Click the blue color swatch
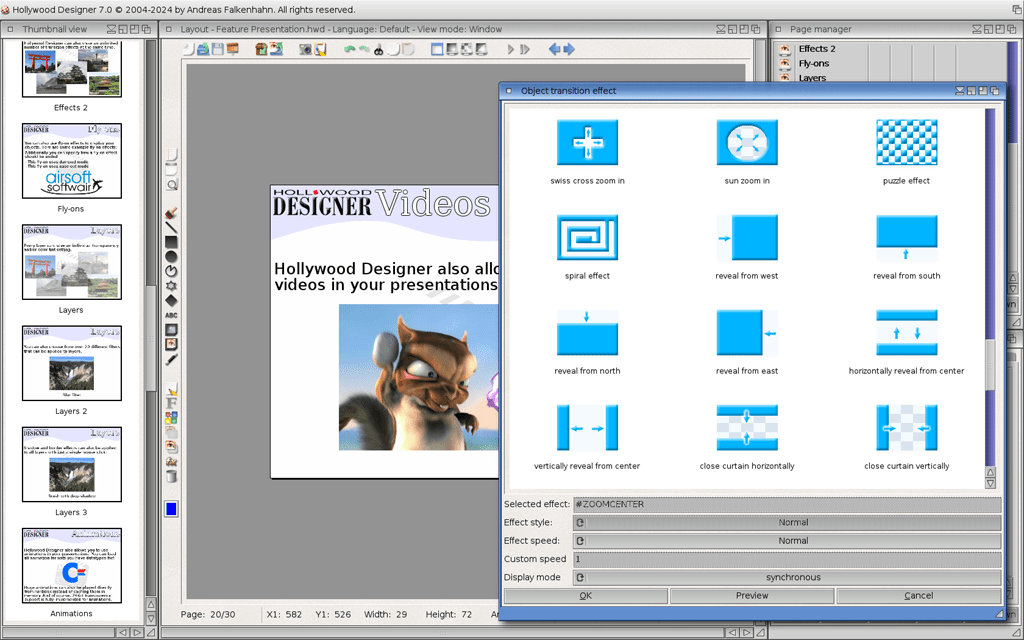 [172, 509]
